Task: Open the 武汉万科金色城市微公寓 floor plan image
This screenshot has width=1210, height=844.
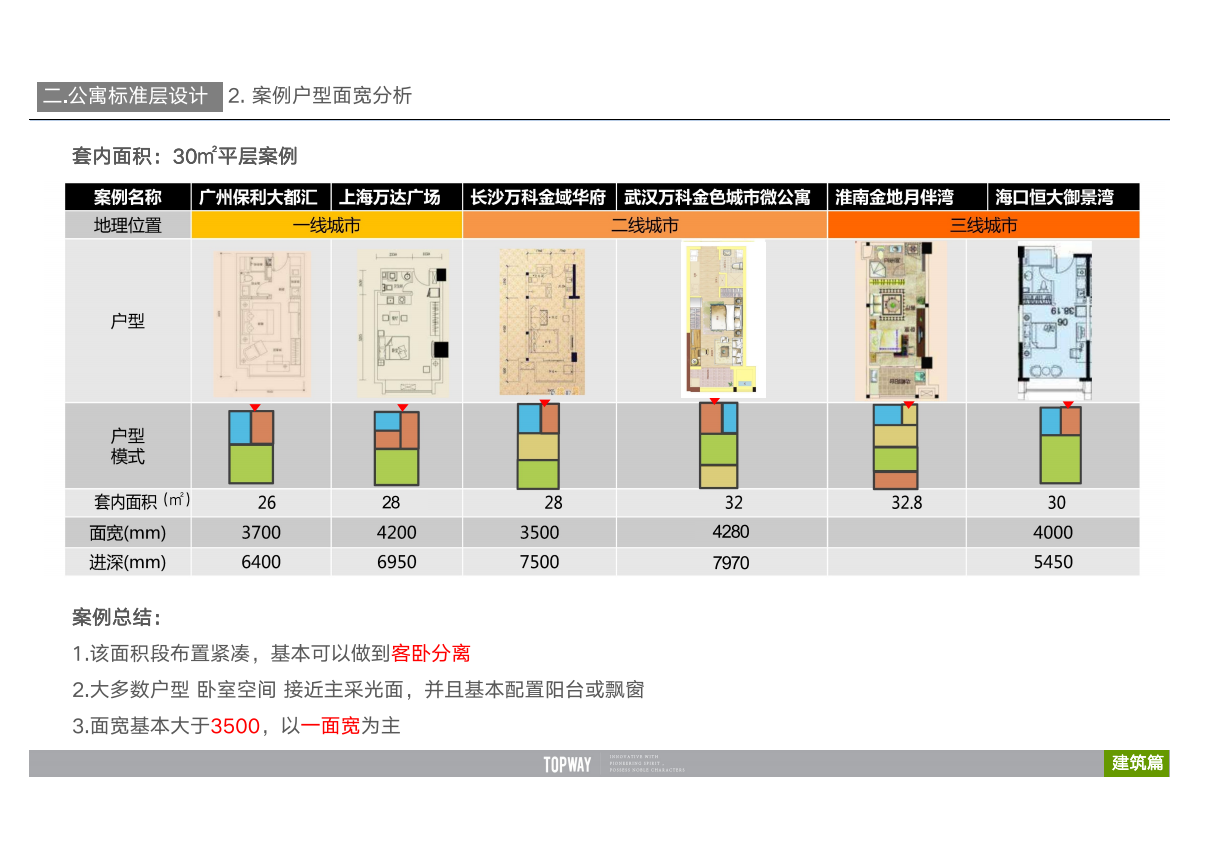Action: click(x=723, y=319)
